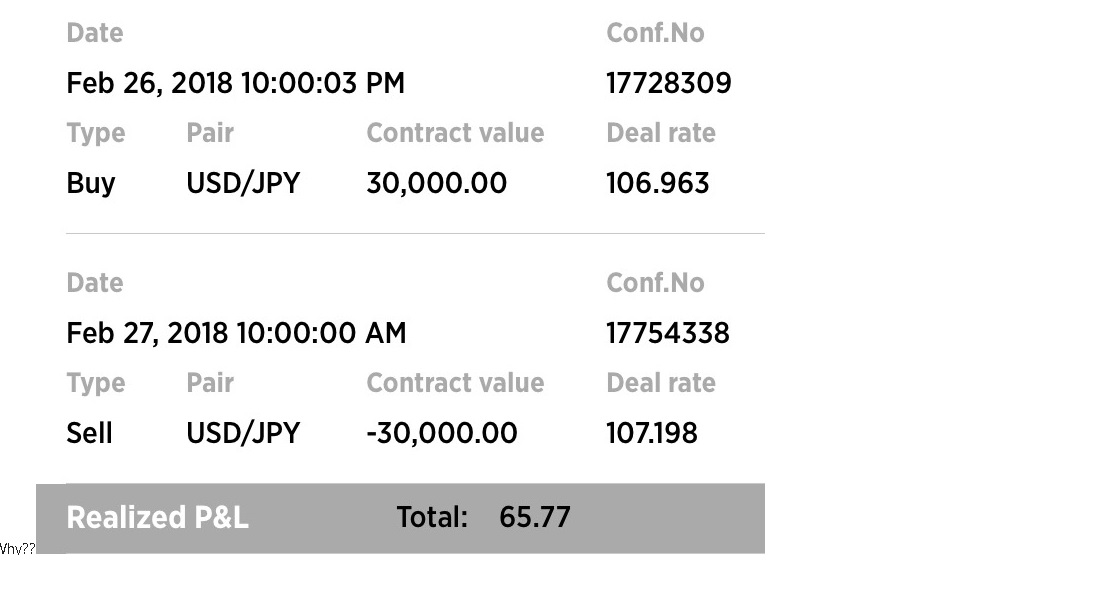
Task: Click the small Why?? text
Action: point(17,548)
